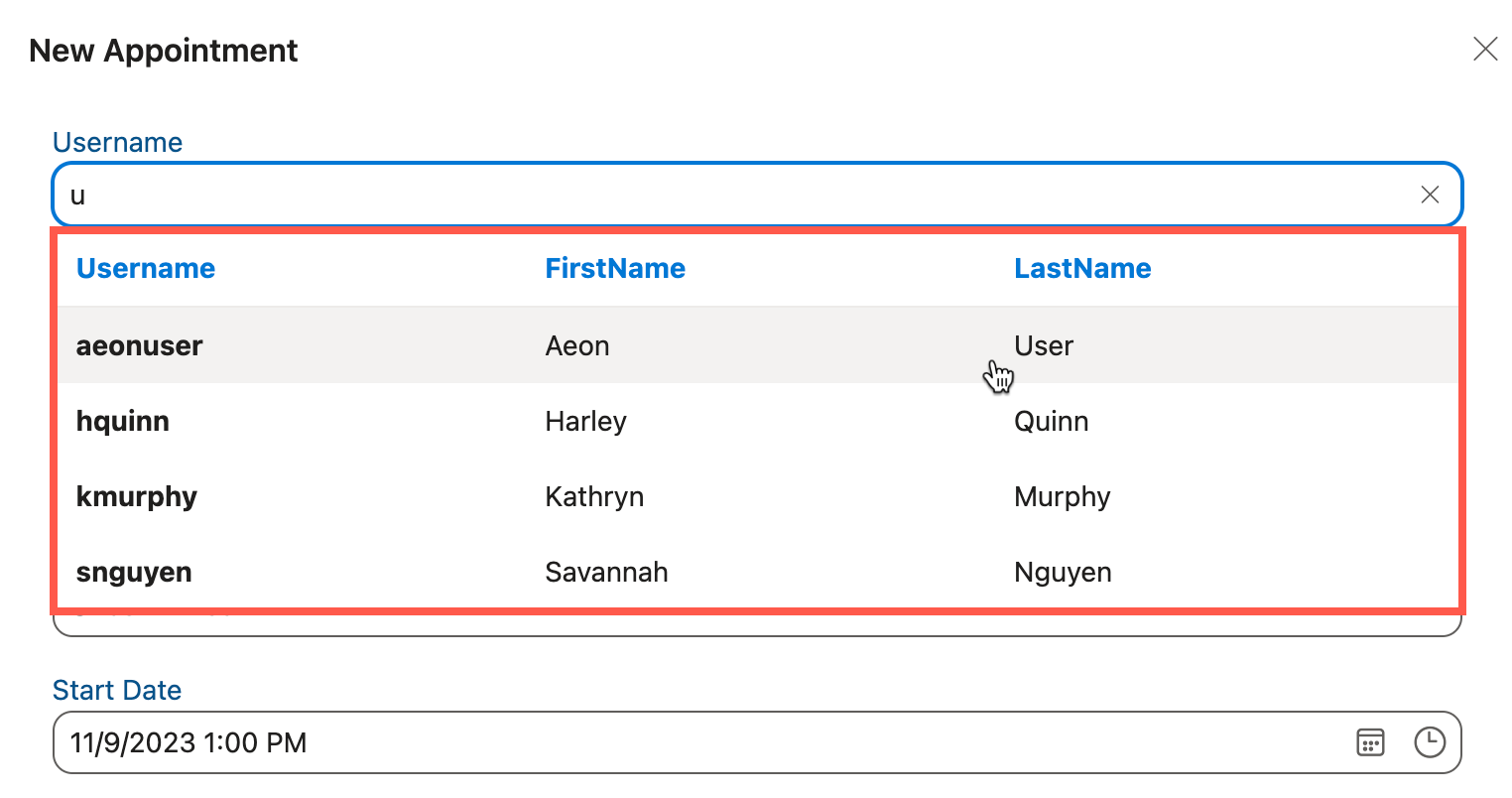Click the New Appointment dialog title
The image size is (1512, 798).
click(163, 50)
